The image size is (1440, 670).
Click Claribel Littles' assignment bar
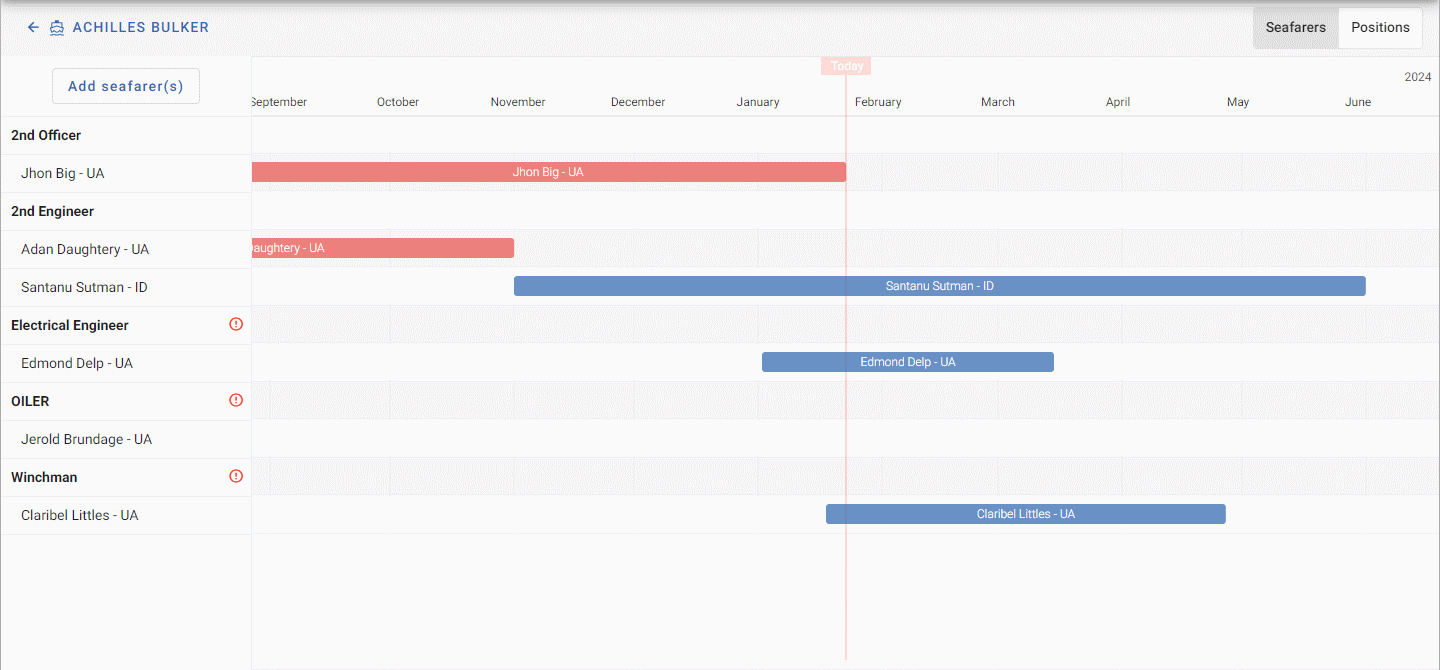(1025, 513)
